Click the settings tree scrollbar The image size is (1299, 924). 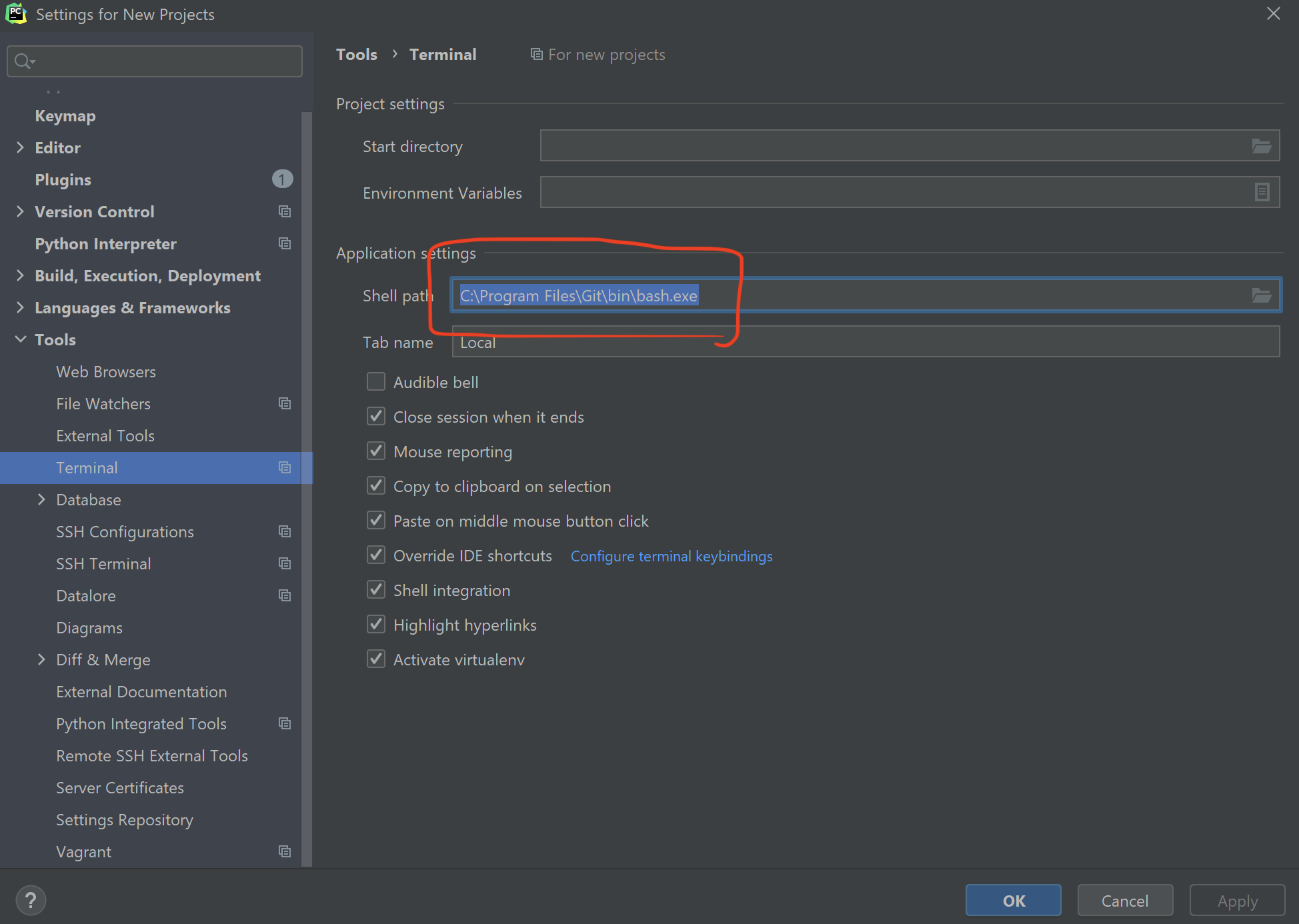307,489
